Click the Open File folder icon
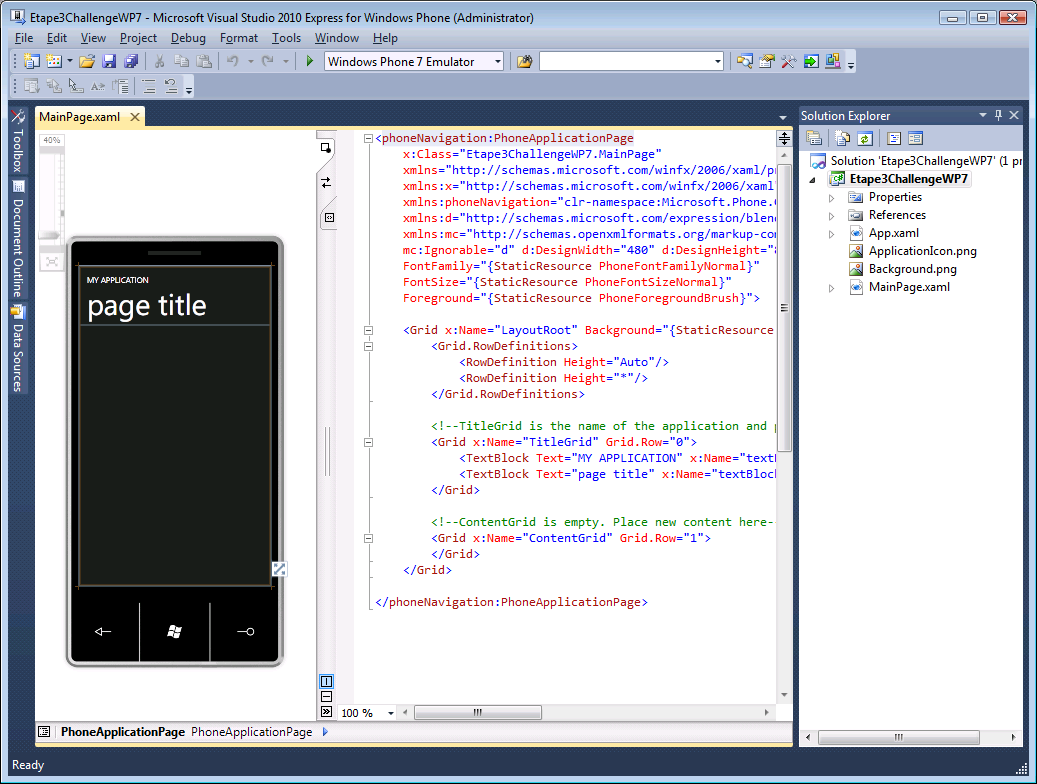Image resolution: width=1037 pixels, height=784 pixels. coord(88,62)
